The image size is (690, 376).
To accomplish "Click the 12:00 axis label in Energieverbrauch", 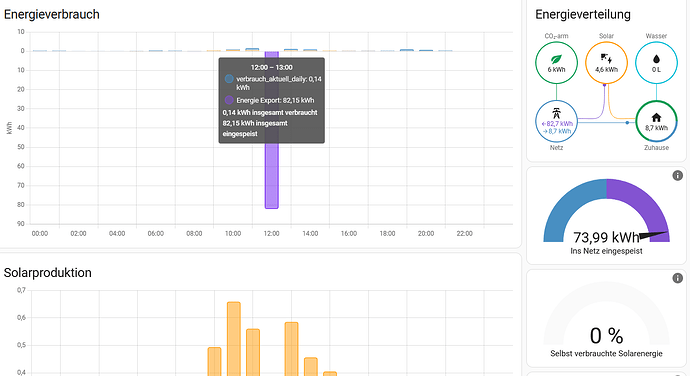I will pyautogui.click(x=272, y=233).
